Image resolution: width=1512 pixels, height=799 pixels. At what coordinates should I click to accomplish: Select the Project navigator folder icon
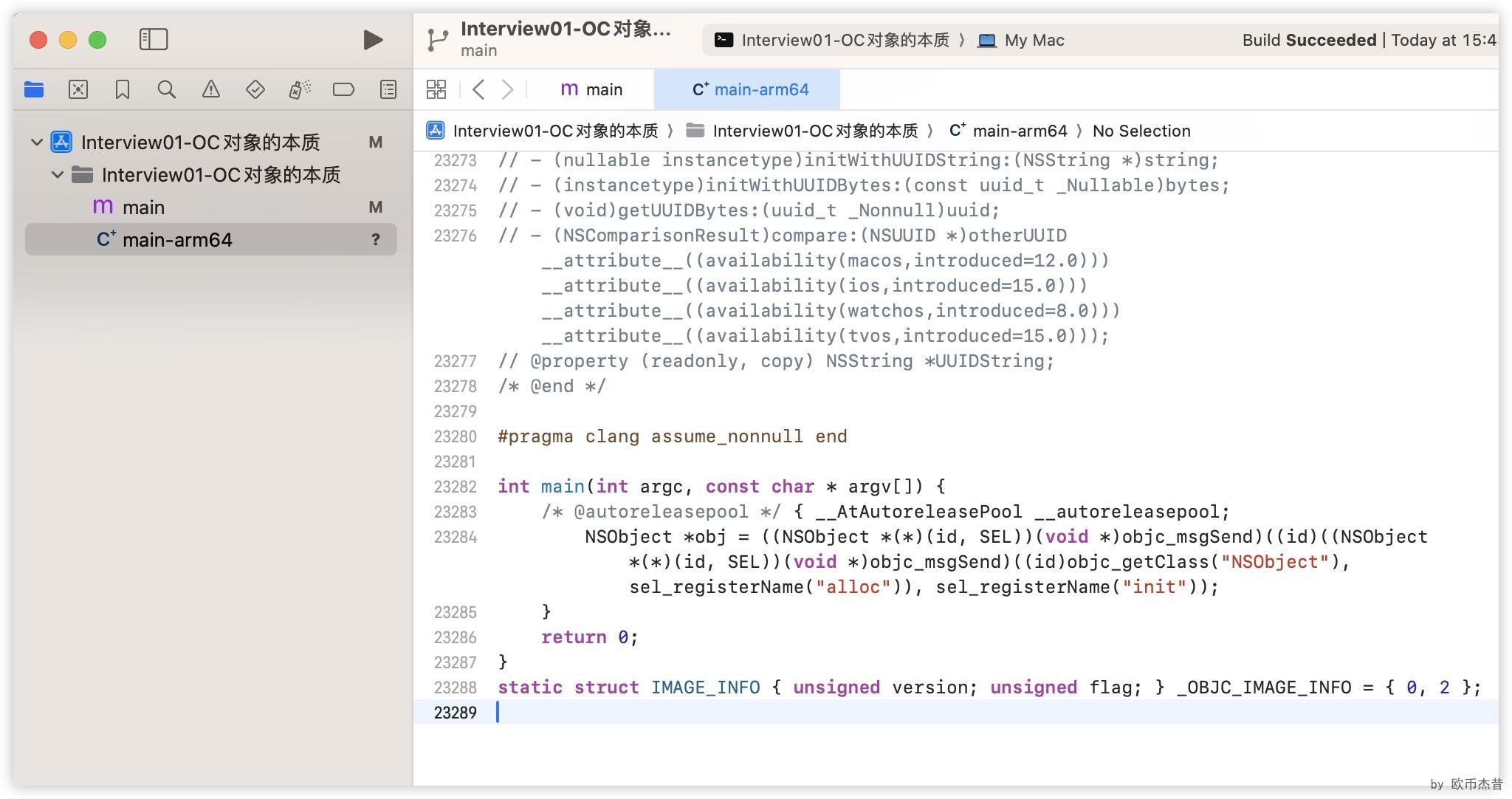(34, 89)
